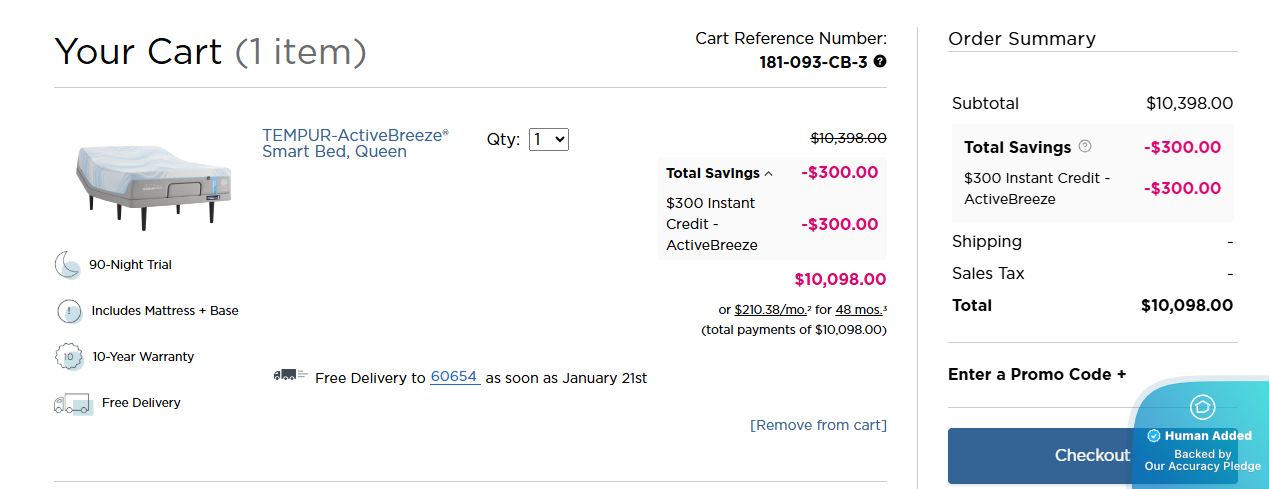Click the 90-Night Trial moon icon

pyautogui.click(x=67, y=265)
